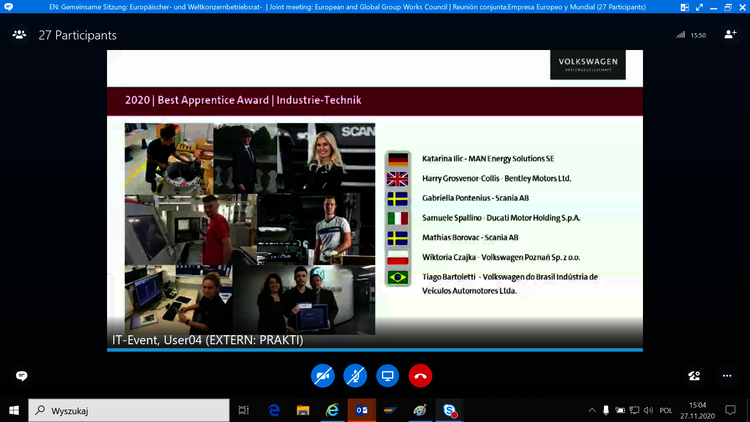
Task: Click the Sweden flag beside Mathias Borovac
Action: pos(398,238)
